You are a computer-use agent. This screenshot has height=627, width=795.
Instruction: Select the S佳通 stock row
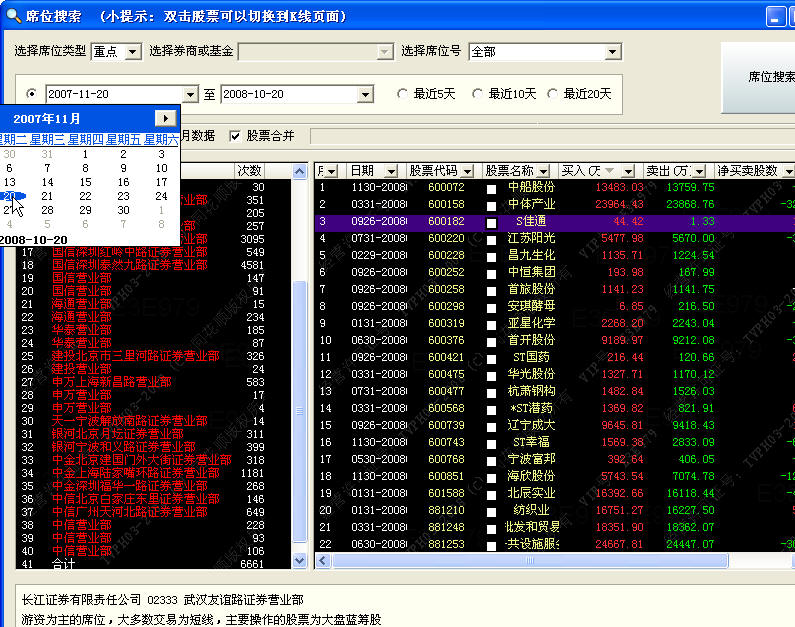click(x=532, y=221)
